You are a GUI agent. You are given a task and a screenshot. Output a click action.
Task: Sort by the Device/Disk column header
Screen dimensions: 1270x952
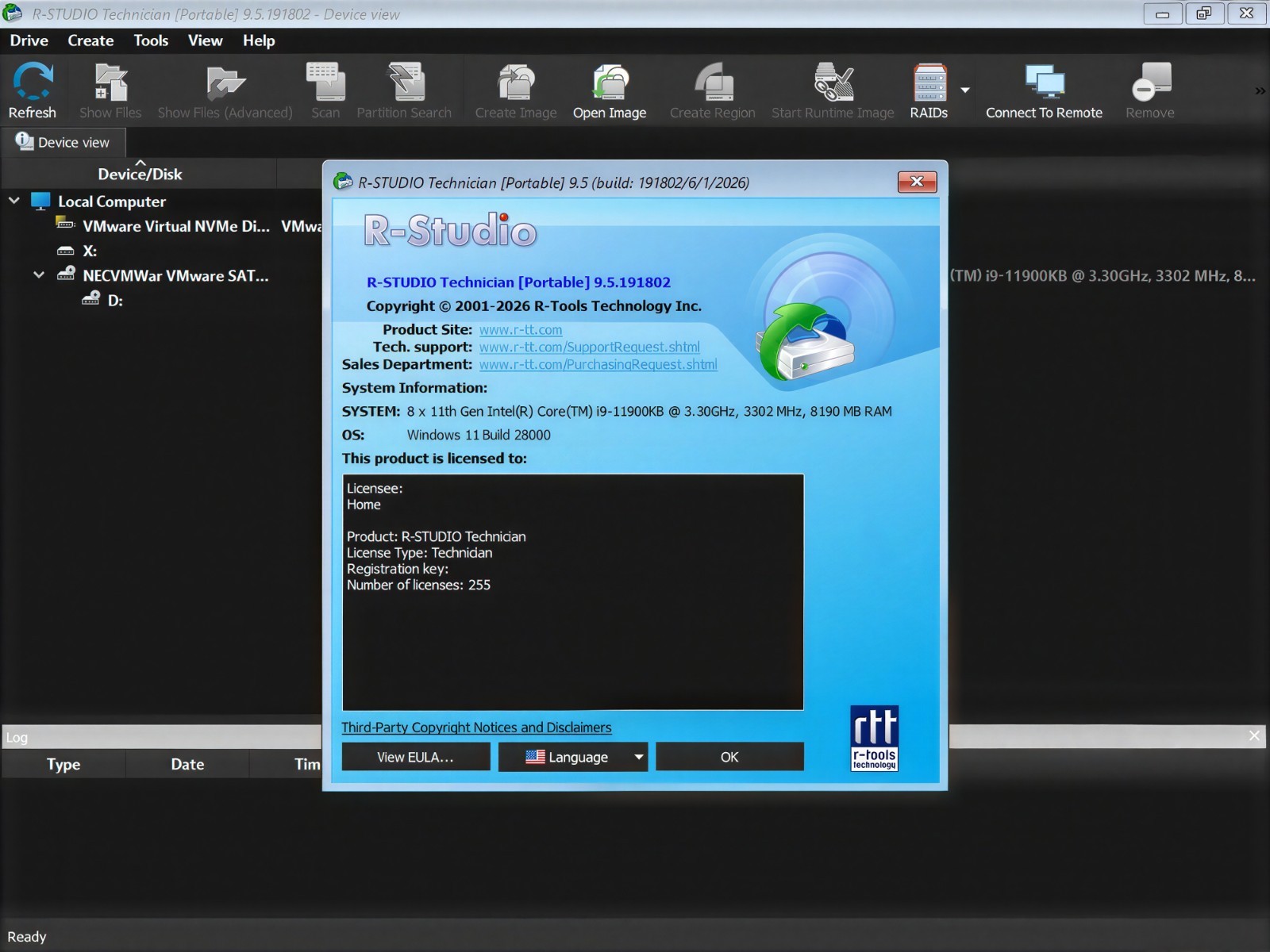click(x=140, y=174)
